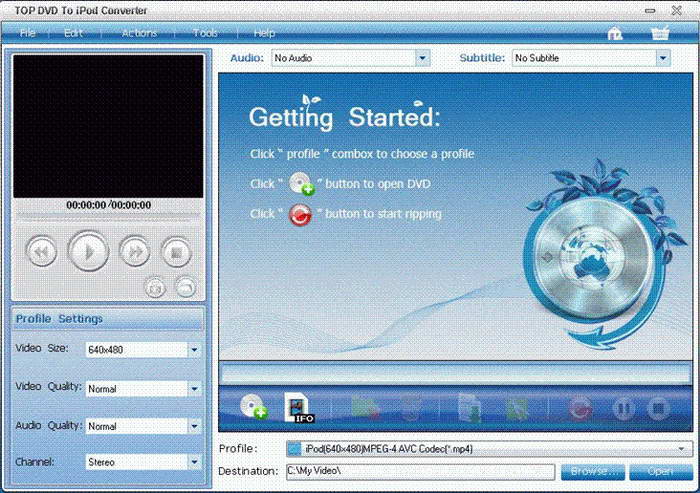Screen dimensions: 700x493
Task: Click the 'Getting Started:' heading
Action: [x=344, y=117]
